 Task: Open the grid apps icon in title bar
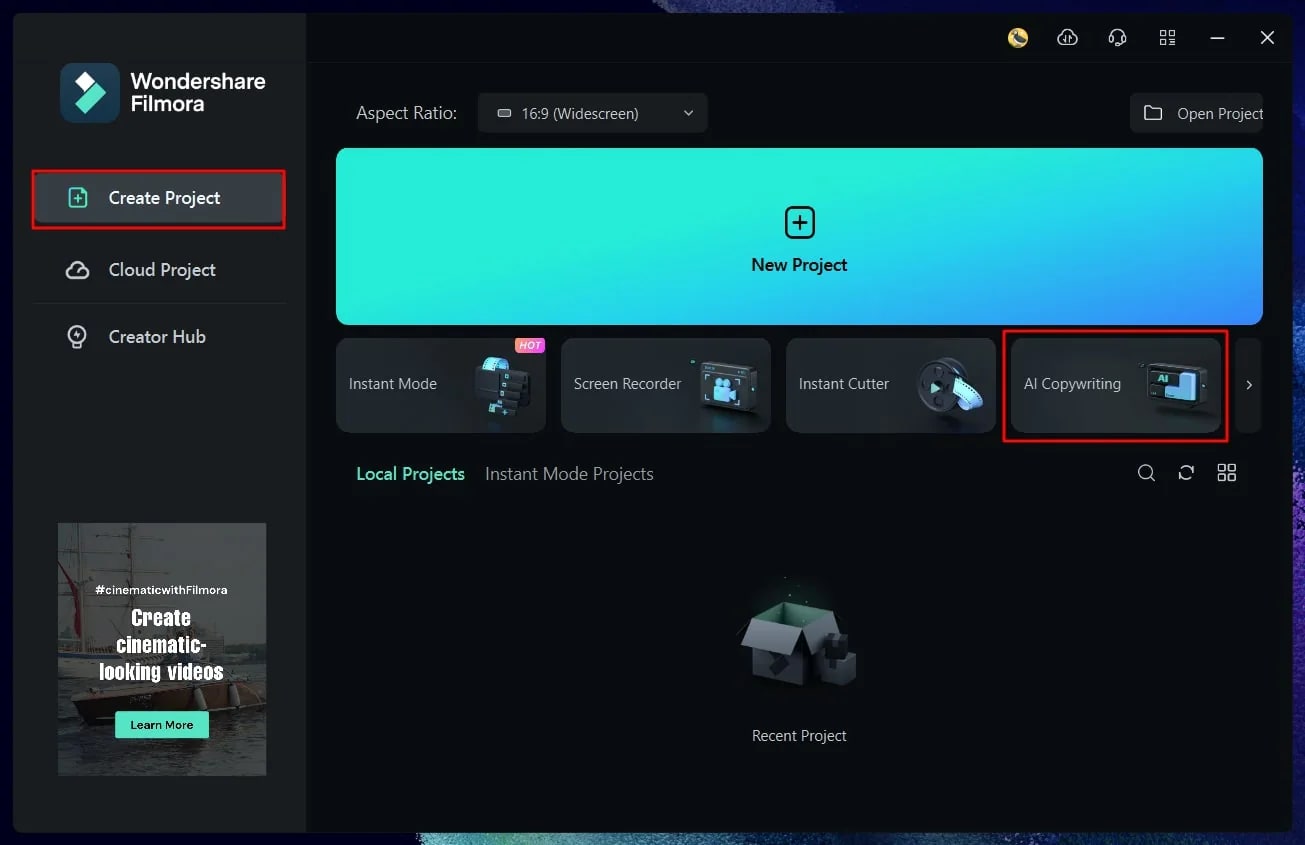click(x=1167, y=38)
